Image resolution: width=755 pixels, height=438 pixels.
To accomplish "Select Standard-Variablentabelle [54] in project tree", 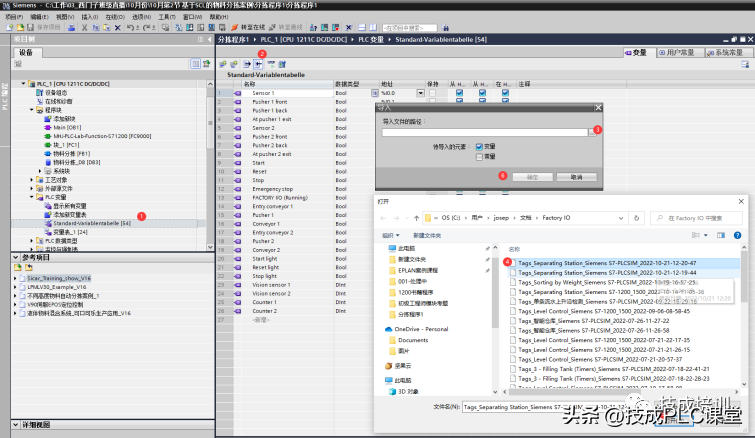I will pos(91,223).
